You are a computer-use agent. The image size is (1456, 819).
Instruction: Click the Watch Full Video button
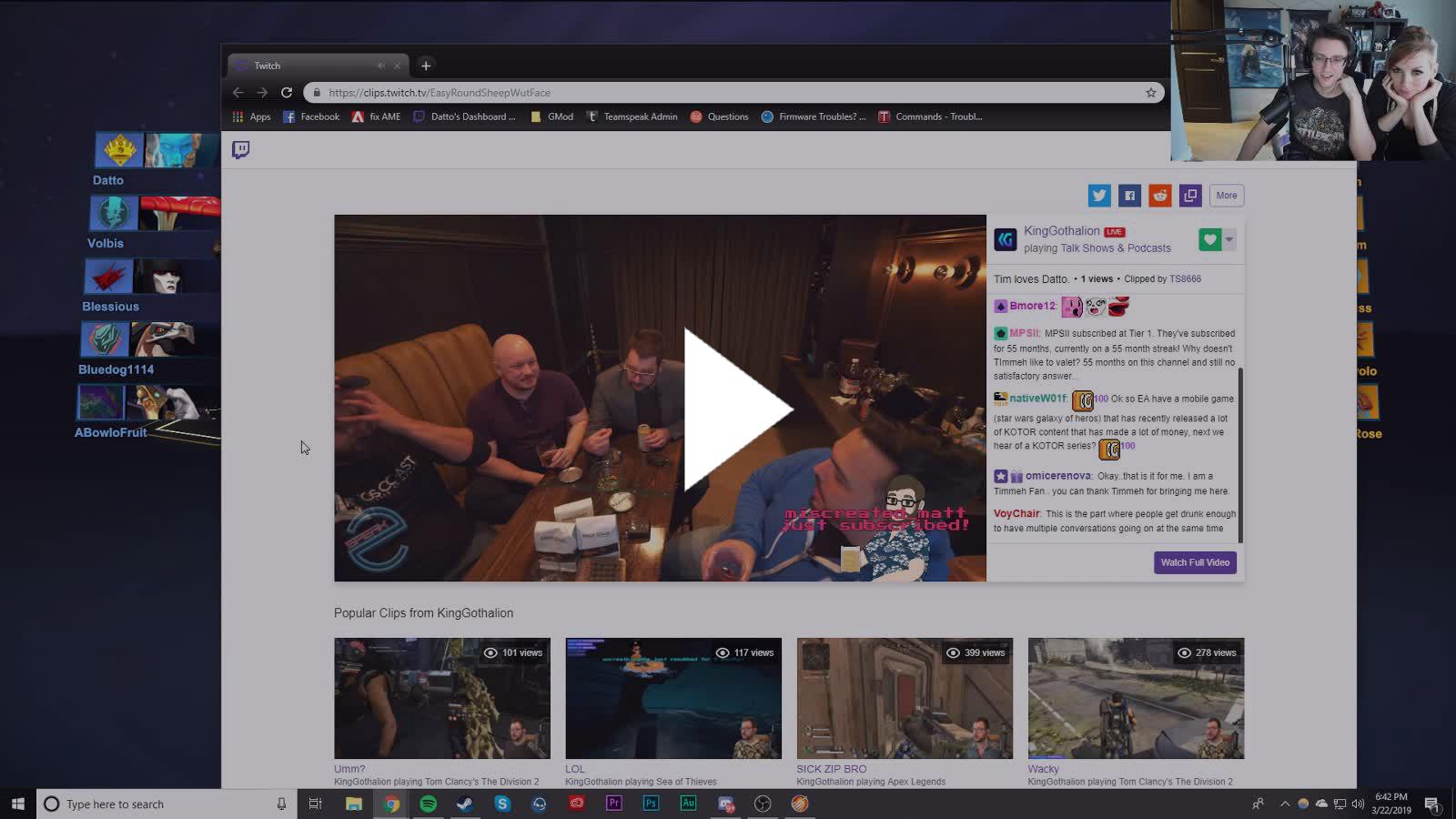(1195, 562)
